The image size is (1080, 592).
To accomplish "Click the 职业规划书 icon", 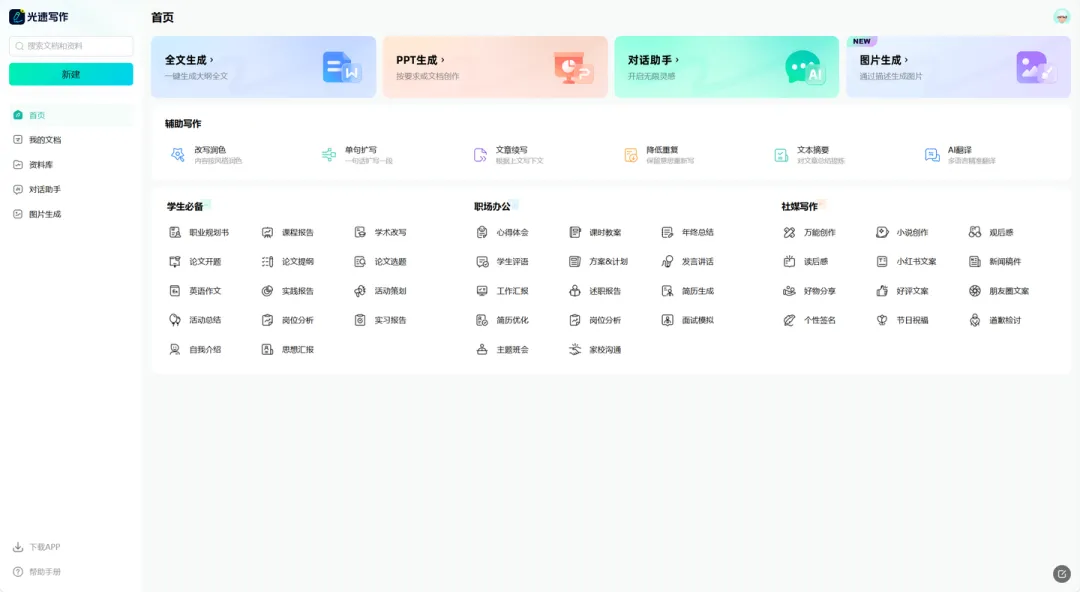I will click(x=175, y=233).
